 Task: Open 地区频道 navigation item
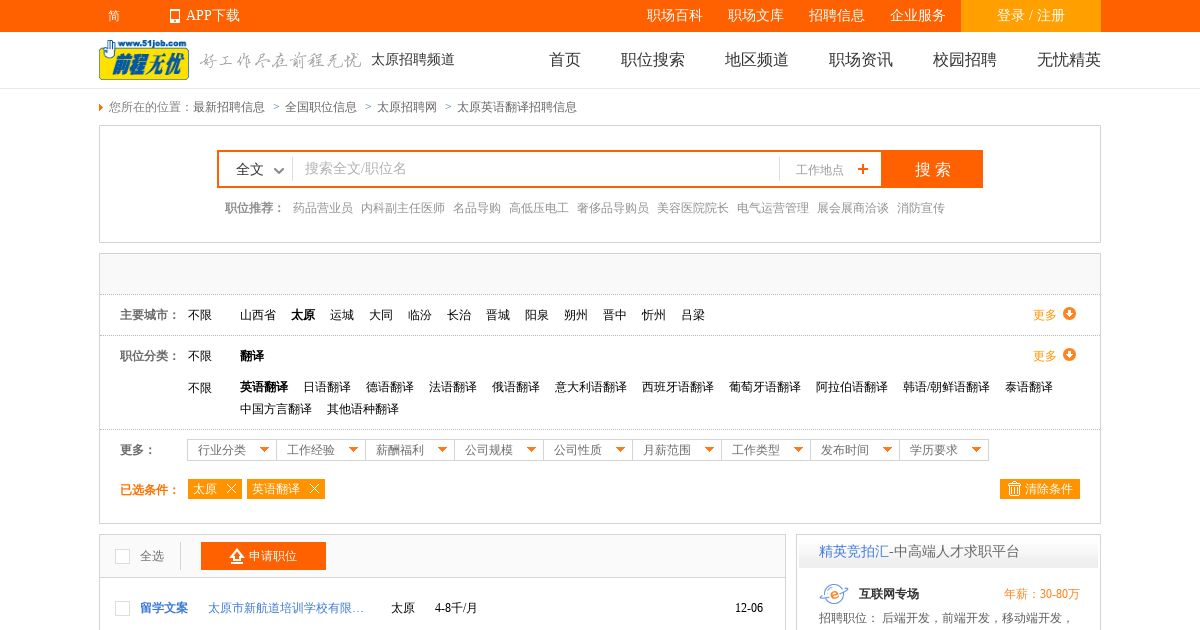757,60
